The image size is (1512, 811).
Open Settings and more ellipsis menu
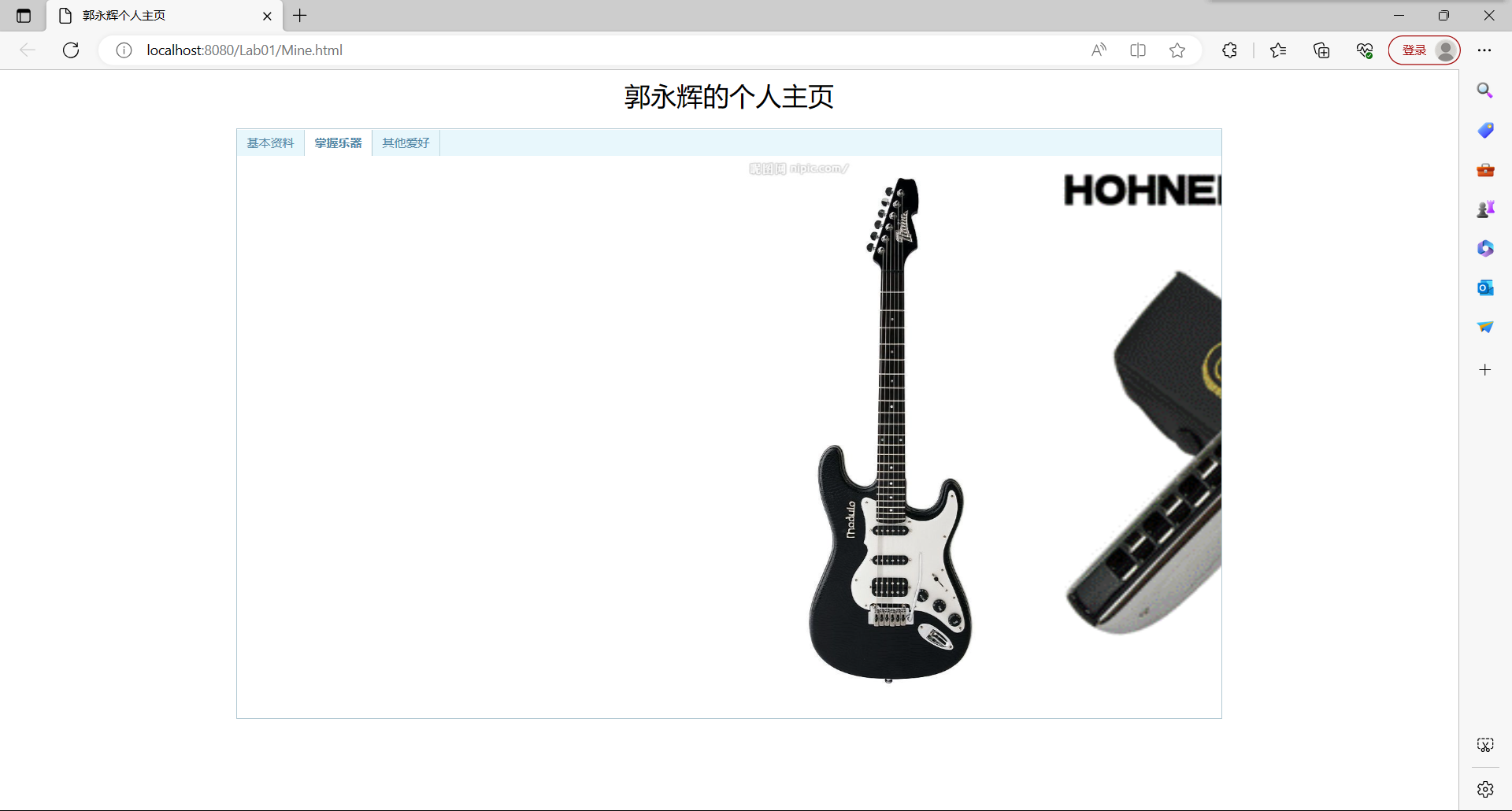[x=1484, y=50]
